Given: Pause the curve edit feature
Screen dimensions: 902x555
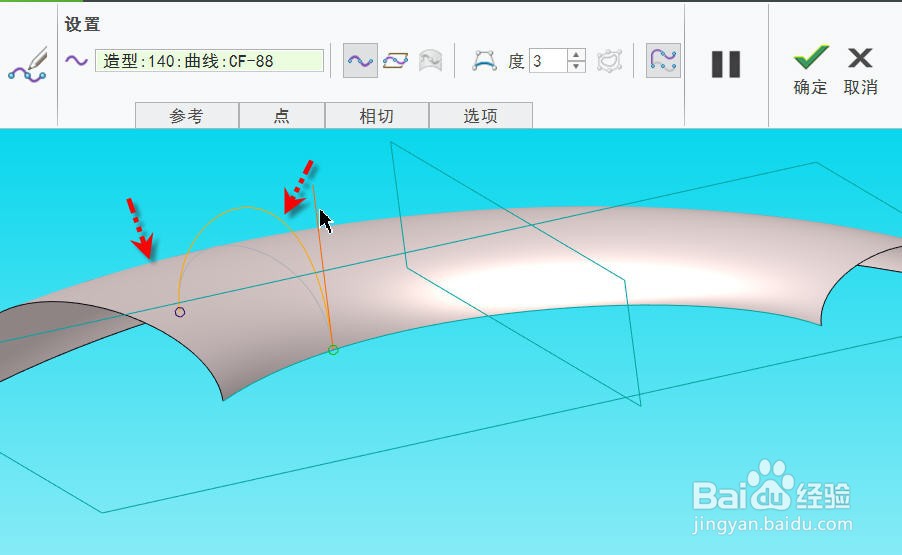Looking at the screenshot, I should pos(726,64).
